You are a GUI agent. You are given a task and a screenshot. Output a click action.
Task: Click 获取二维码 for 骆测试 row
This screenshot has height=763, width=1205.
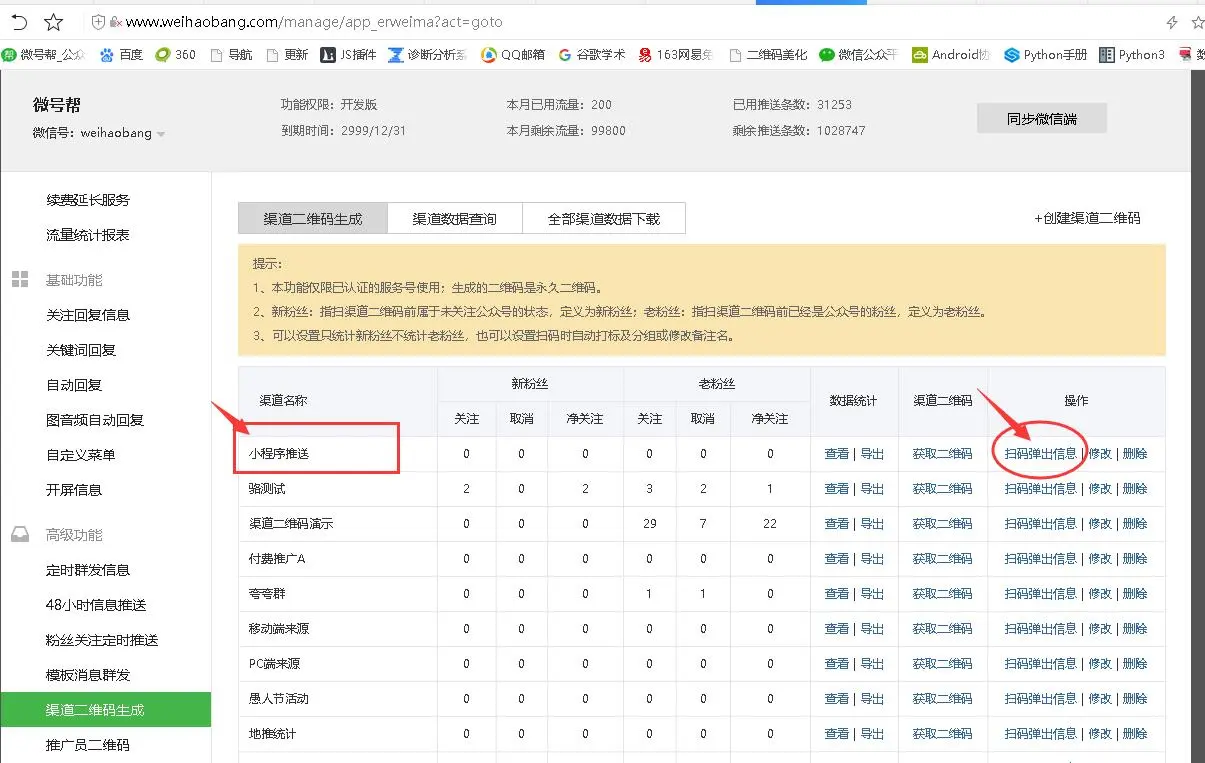tap(942, 489)
